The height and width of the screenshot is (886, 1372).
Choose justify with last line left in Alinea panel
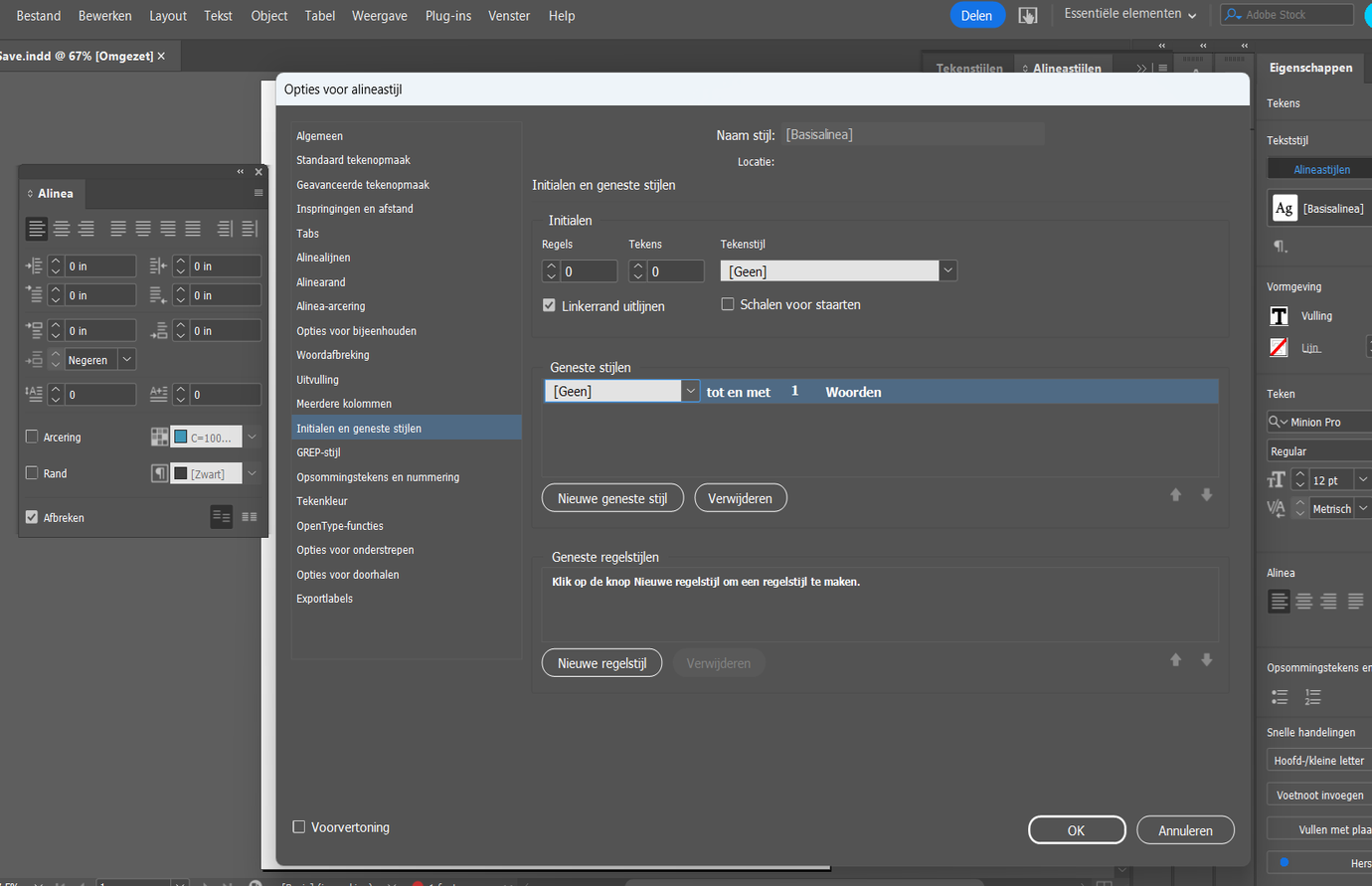[x=118, y=229]
